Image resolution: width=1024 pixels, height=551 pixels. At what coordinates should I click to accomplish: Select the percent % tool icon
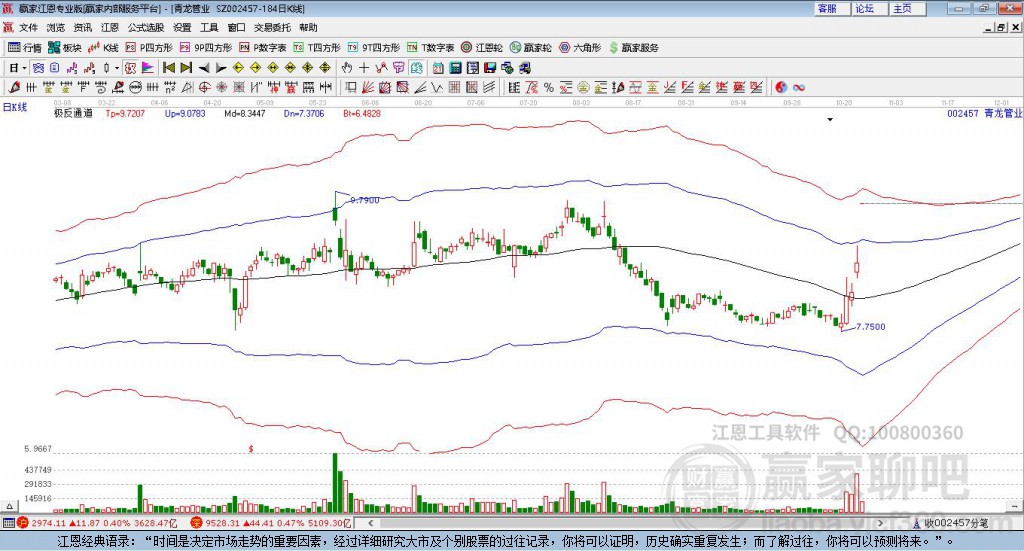click(x=549, y=87)
